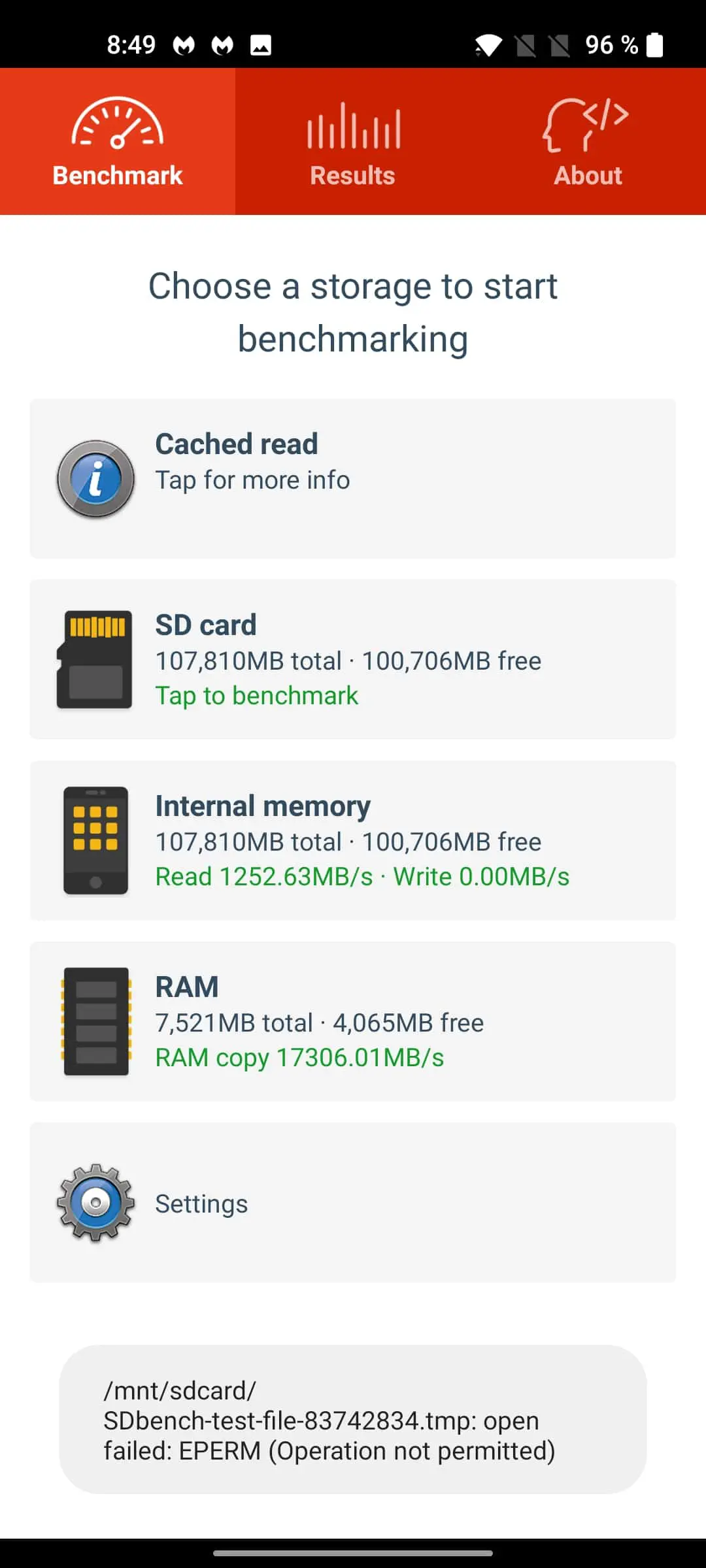Select the Internal memory phone icon
Viewport: 706px width, 1568px height.
(x=95, y=841)
